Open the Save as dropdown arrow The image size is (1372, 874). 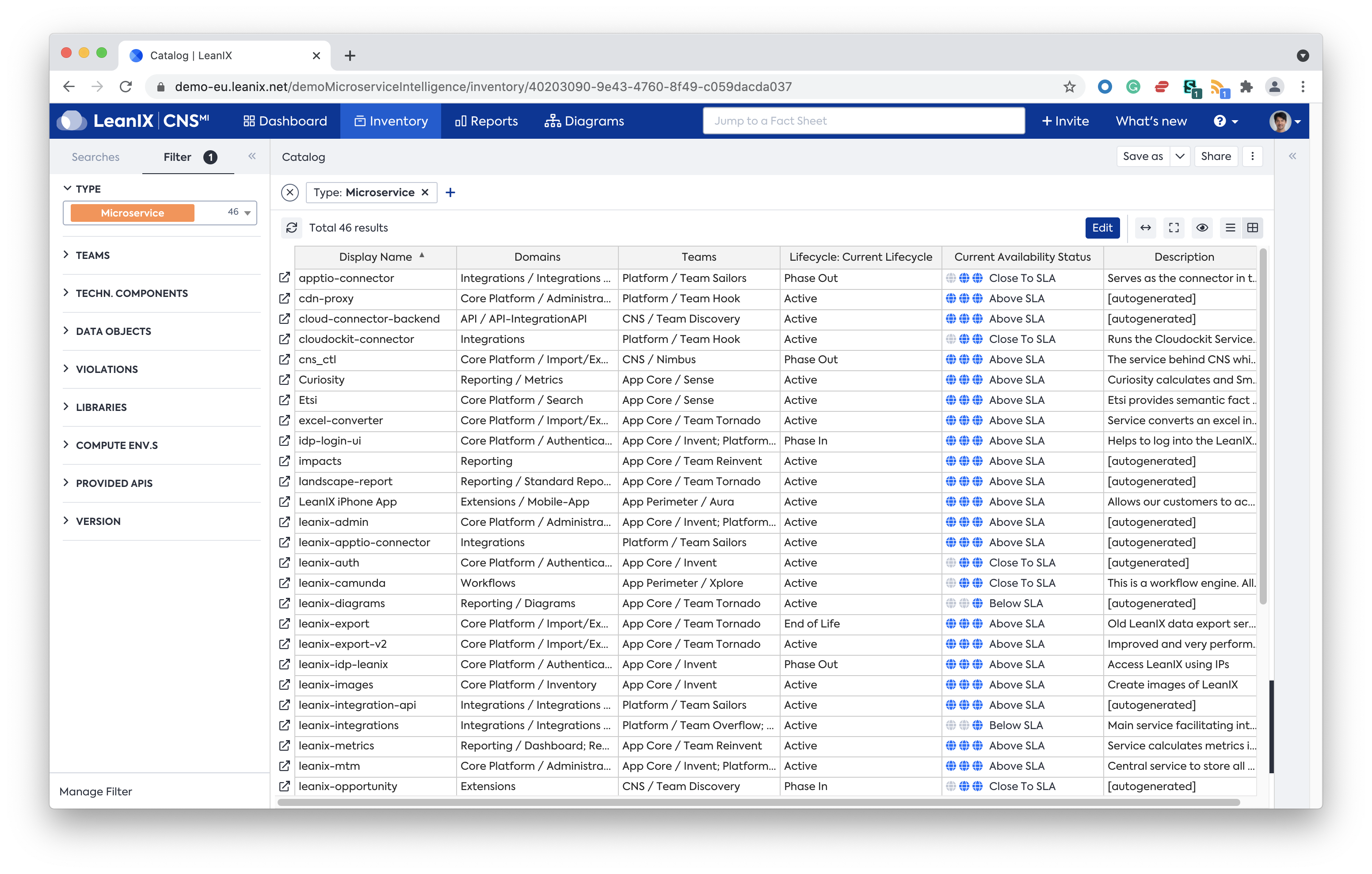(1180, 156)
